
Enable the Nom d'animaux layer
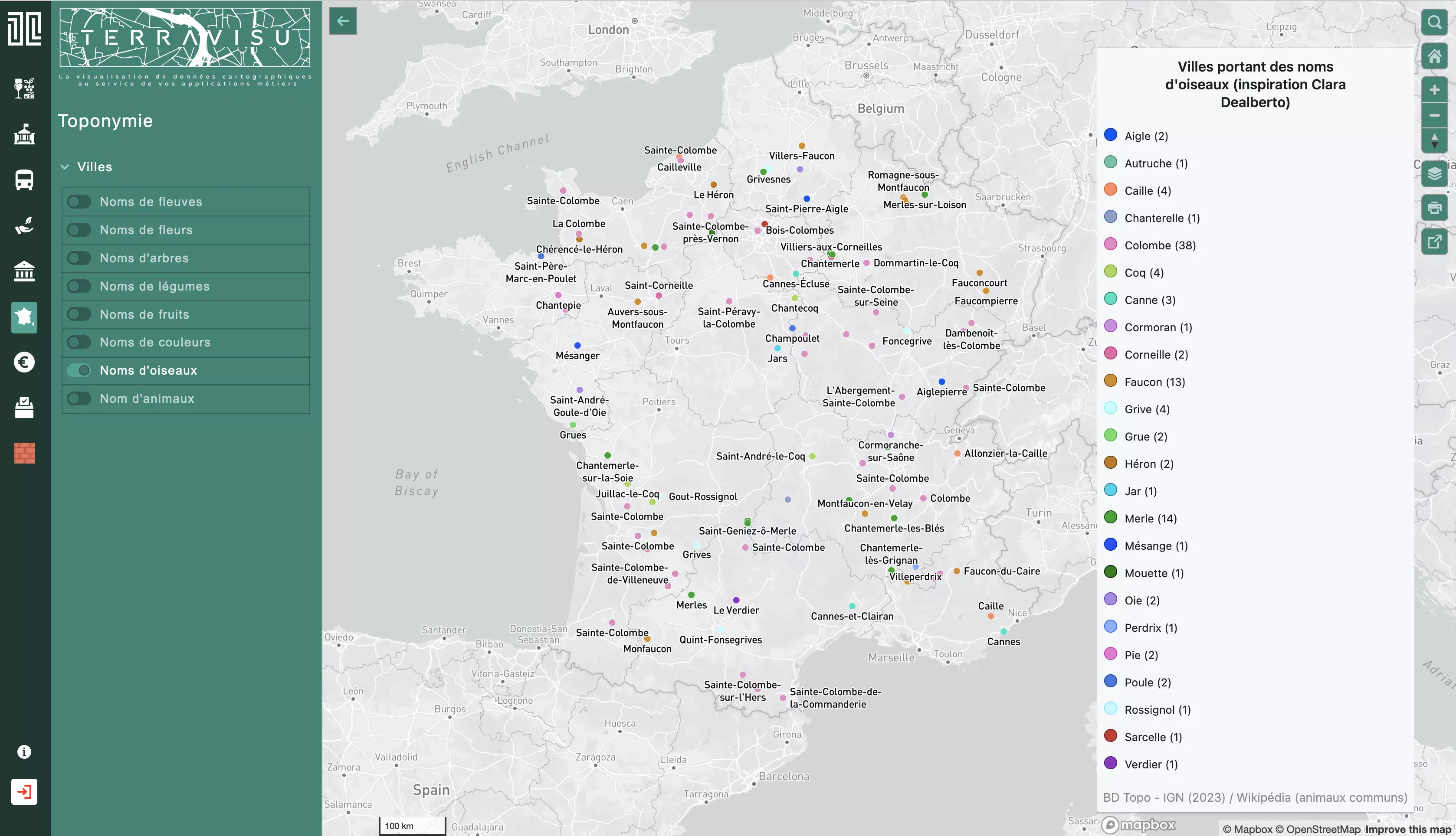click(x=79, y=398)
